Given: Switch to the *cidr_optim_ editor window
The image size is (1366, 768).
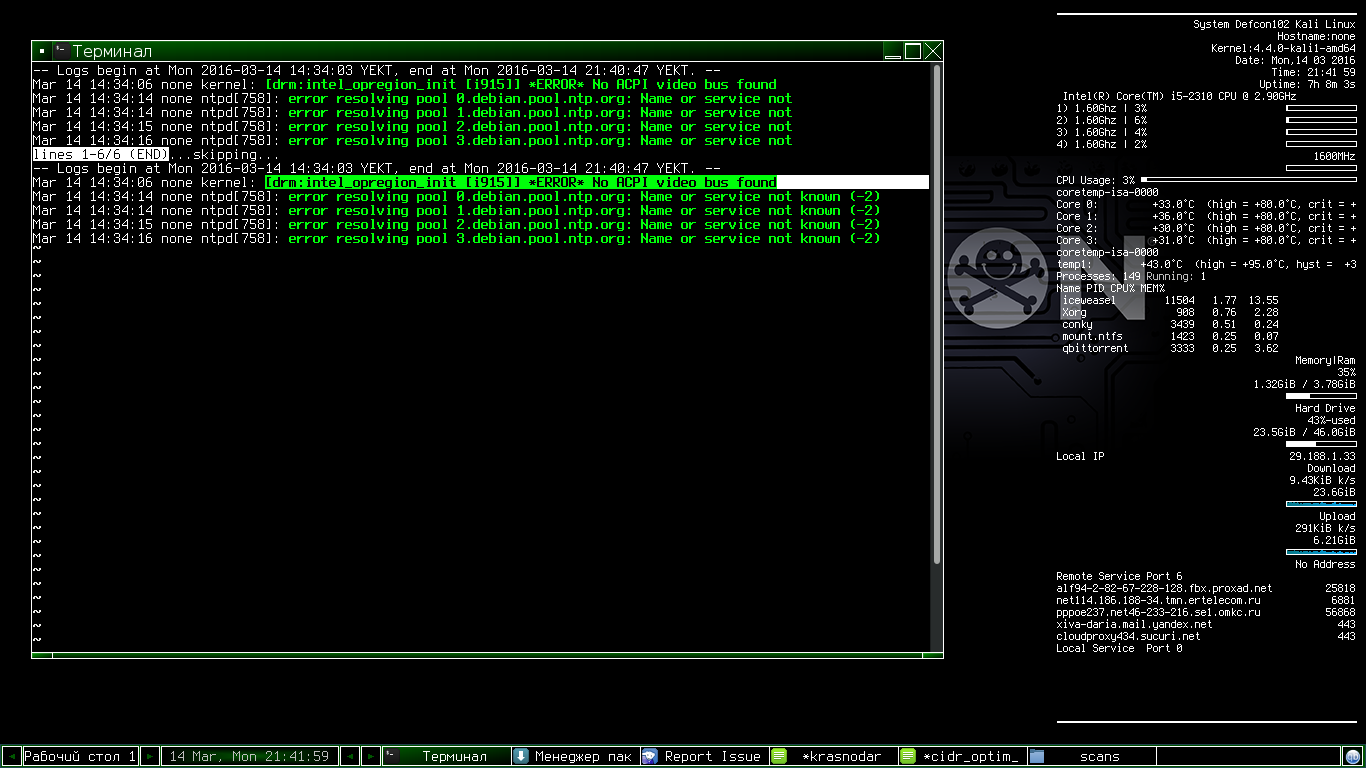Looking at the screenshot, I should (962, 757).
